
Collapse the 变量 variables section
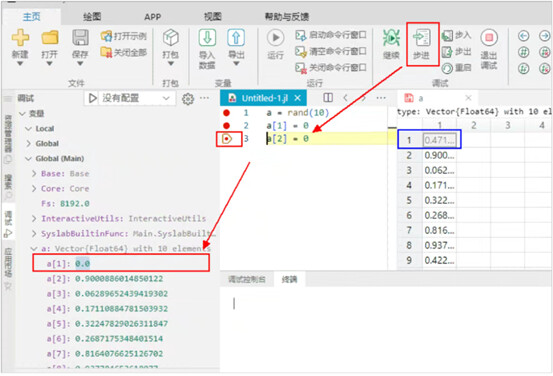(22, 114)
